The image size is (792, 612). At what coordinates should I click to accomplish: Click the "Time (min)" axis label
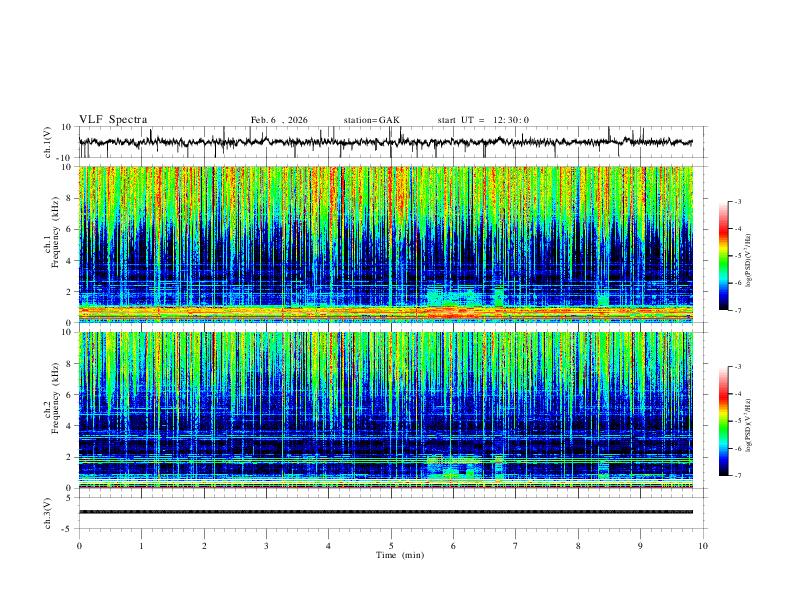coord(400,555)
